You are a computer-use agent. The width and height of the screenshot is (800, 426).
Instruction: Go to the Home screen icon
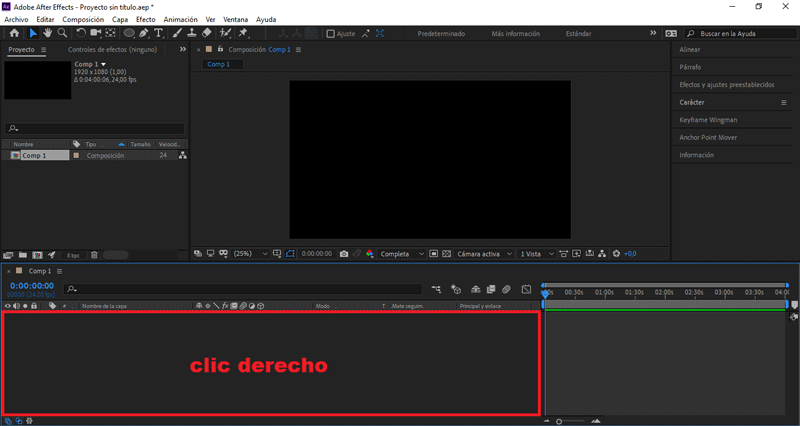pos(14,33)
